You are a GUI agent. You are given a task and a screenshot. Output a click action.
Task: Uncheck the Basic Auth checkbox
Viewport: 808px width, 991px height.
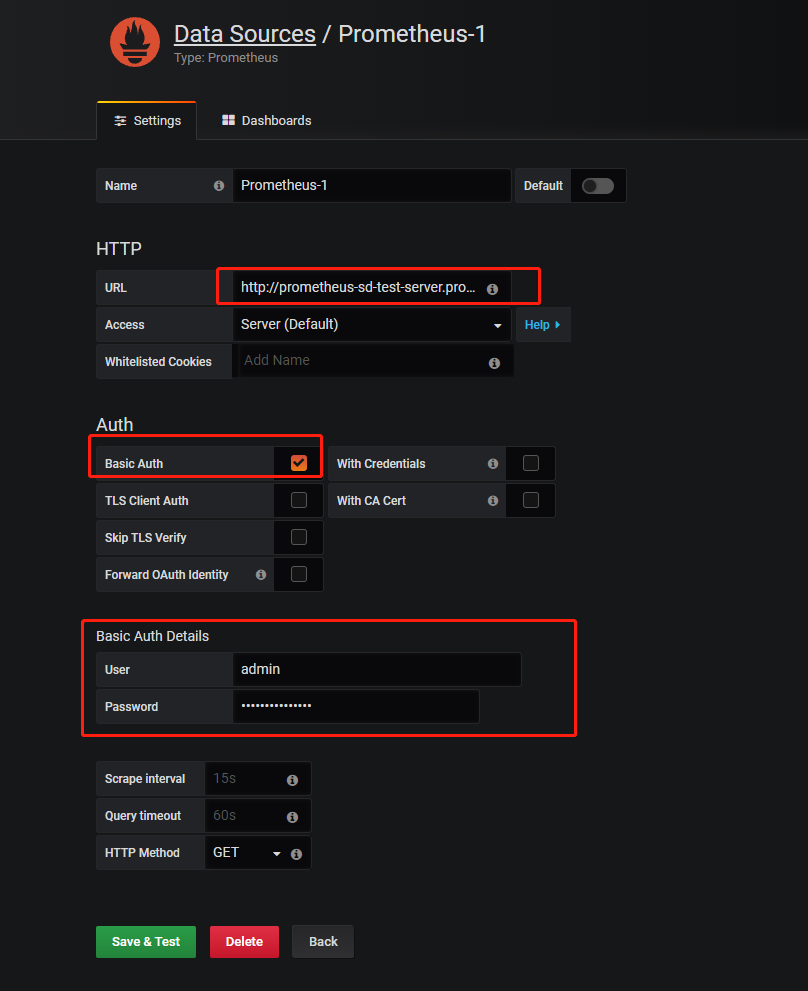coord(298,463)
